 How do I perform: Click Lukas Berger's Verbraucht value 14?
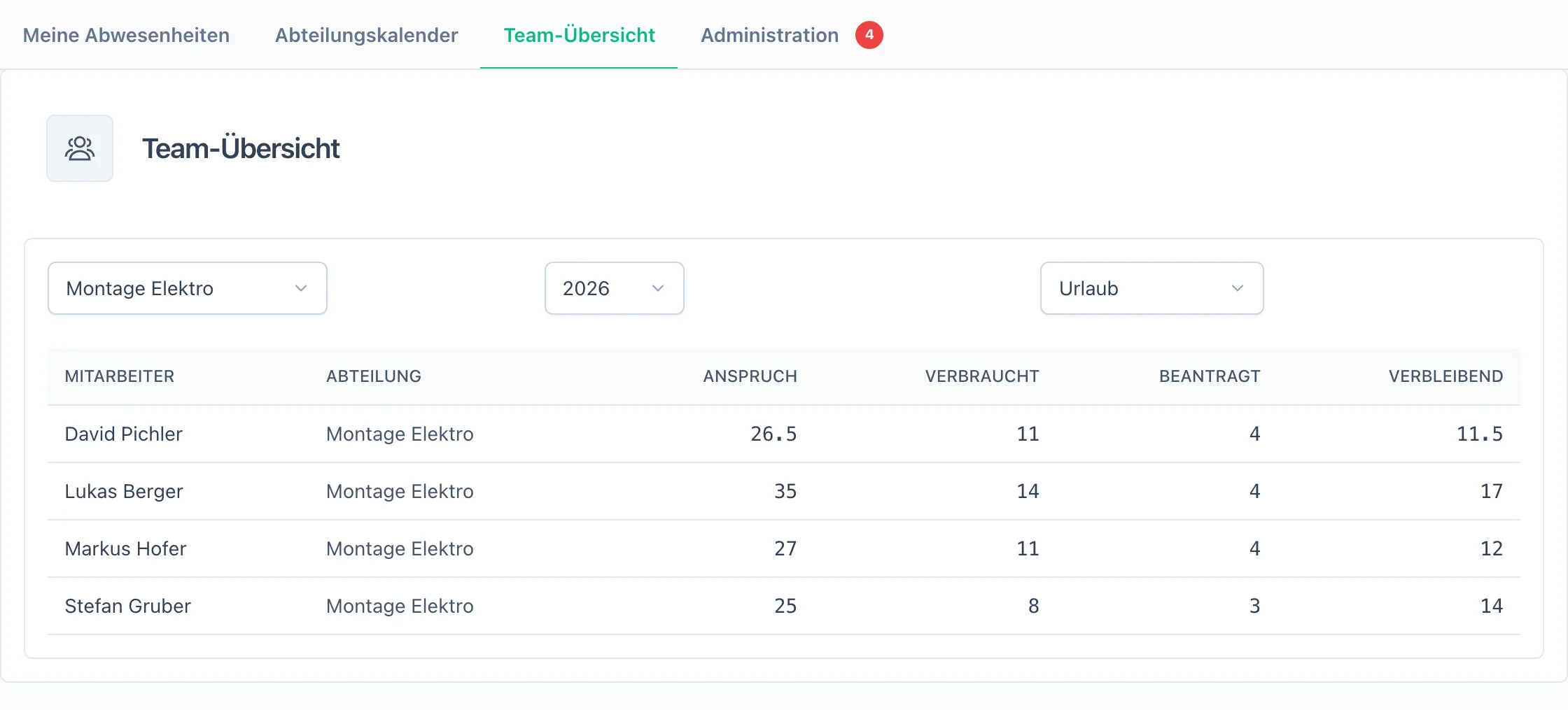coord(1028,492)
